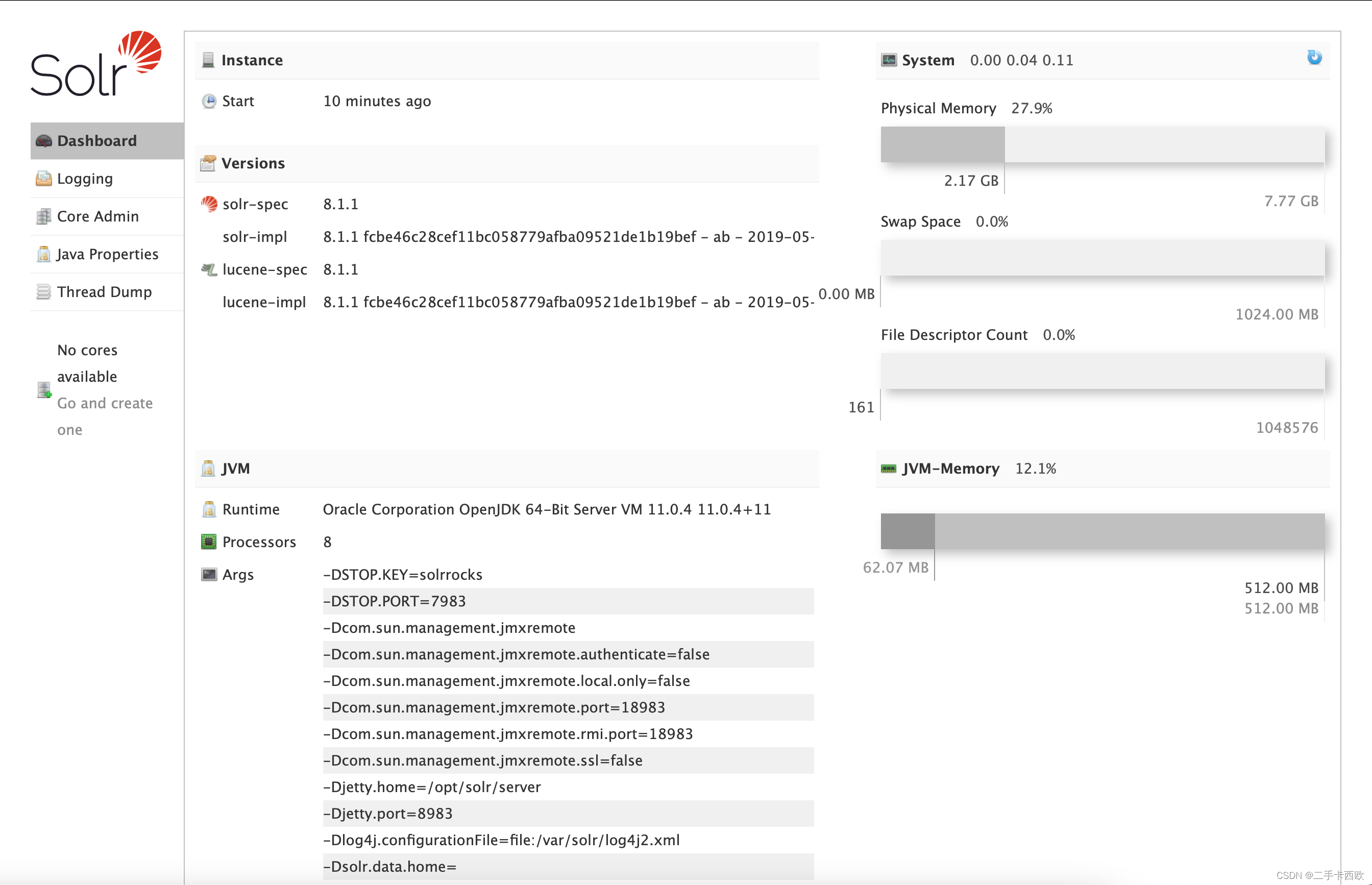Click the solr-spec Solr icon
The height and width of the screenshot is (885, 1372).
[209, 204]
